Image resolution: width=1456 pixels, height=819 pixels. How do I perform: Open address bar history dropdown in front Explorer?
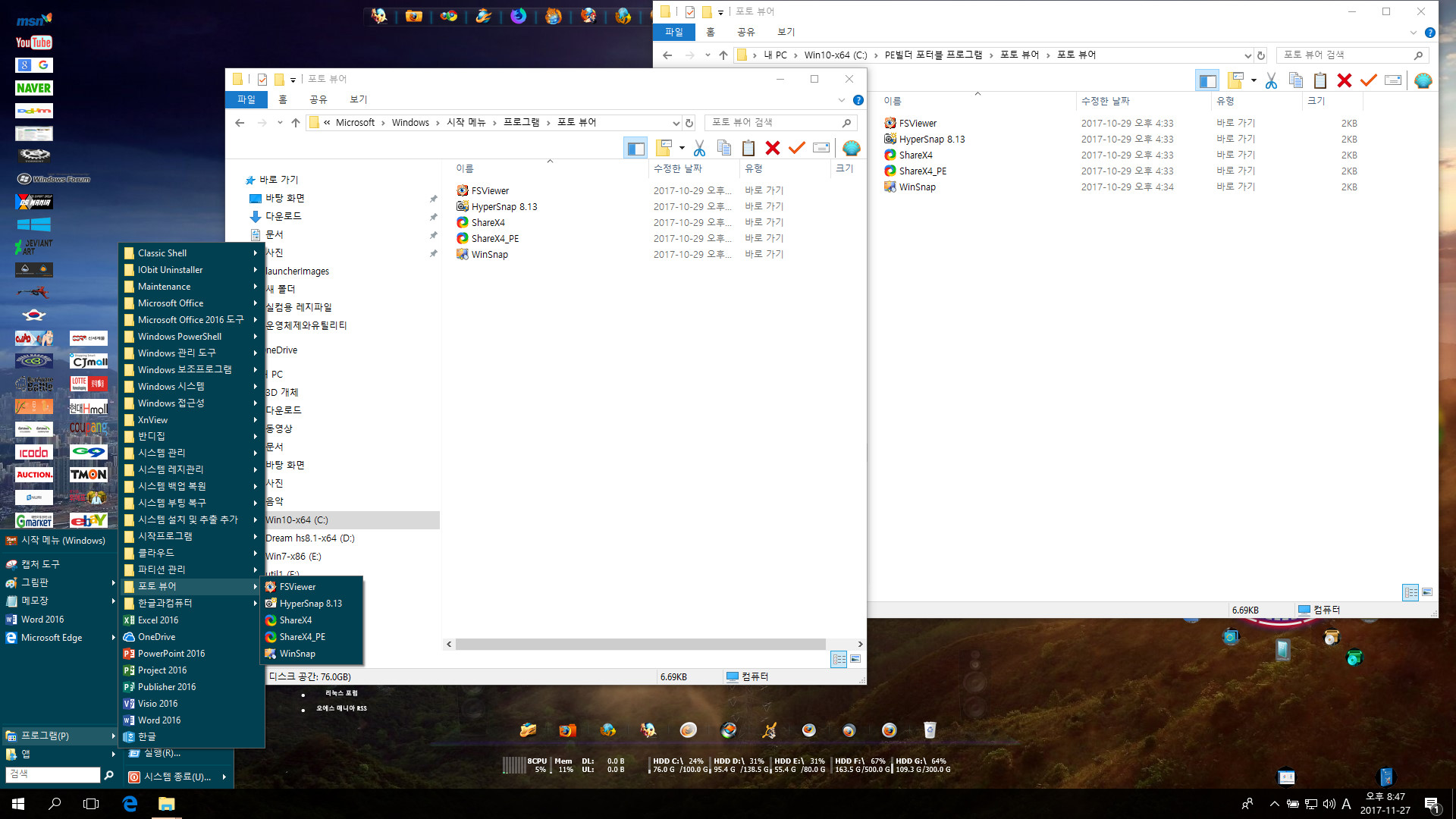click(676, 123)
